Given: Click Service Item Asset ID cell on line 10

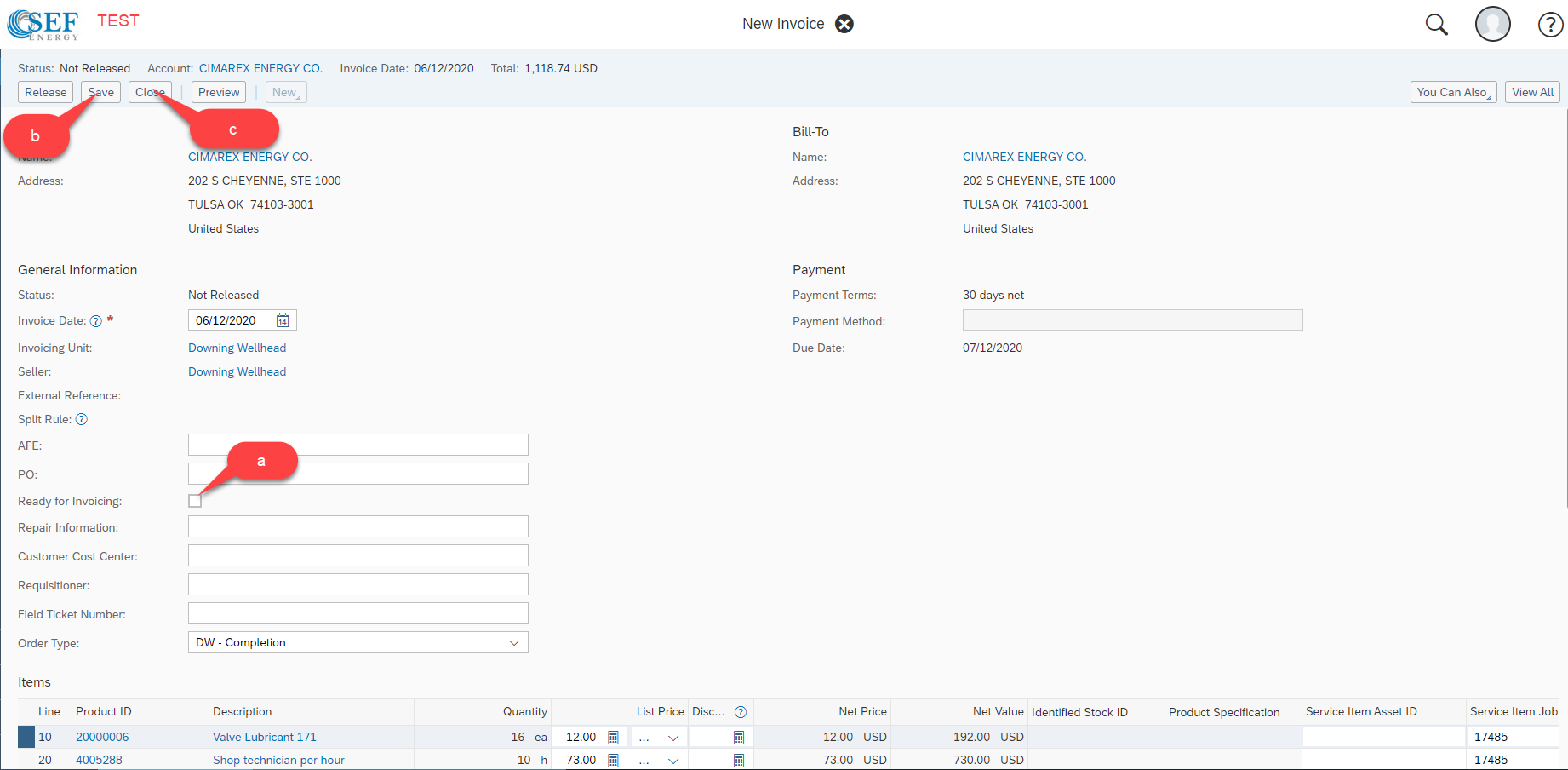Looking at the screenshot, I should point(1383,737).
